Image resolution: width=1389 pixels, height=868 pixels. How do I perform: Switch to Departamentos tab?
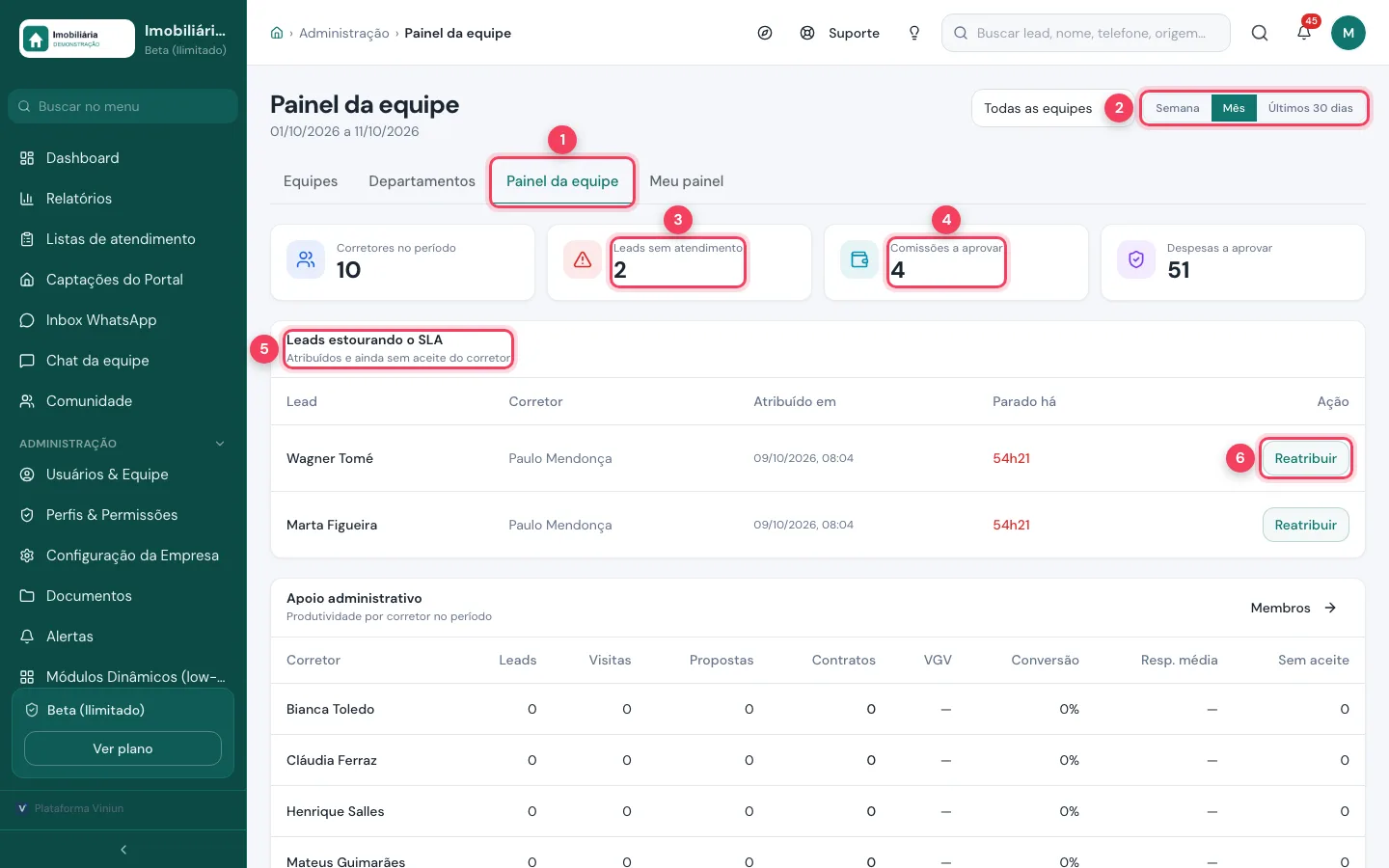(422, 181)
